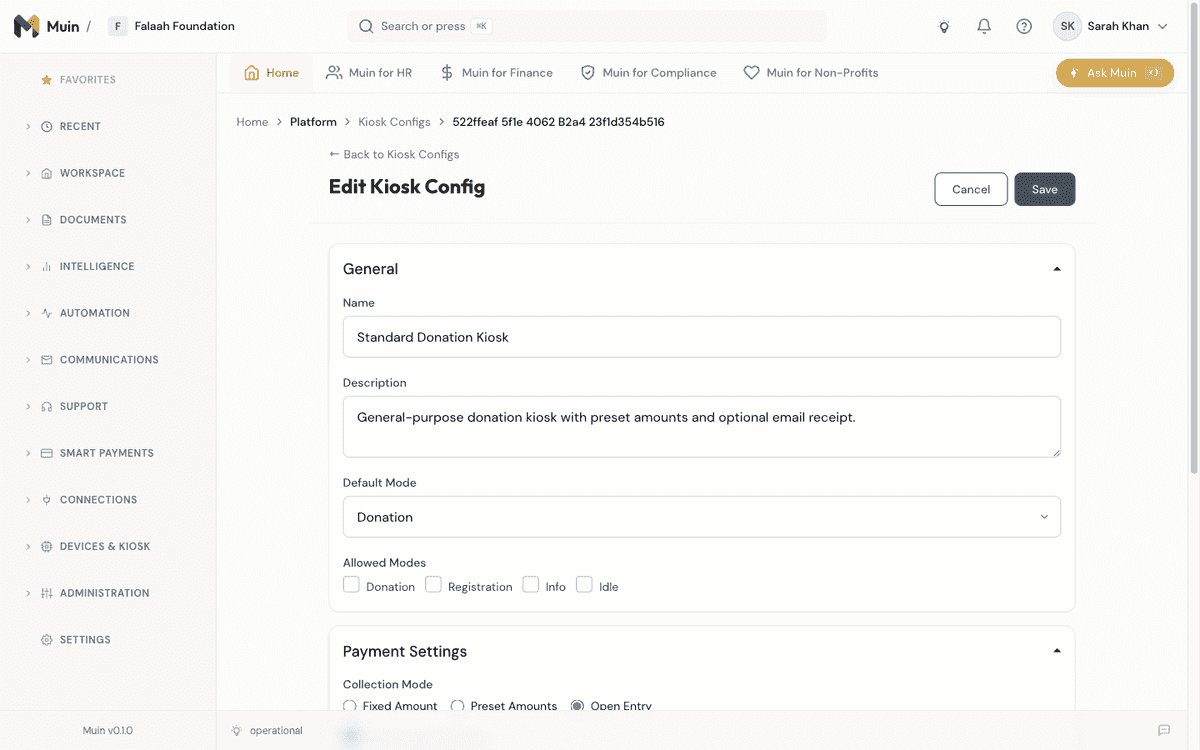Expand the Documents sidebar group
This screenshot has width=1200, height=750.
tap(28, 220)
